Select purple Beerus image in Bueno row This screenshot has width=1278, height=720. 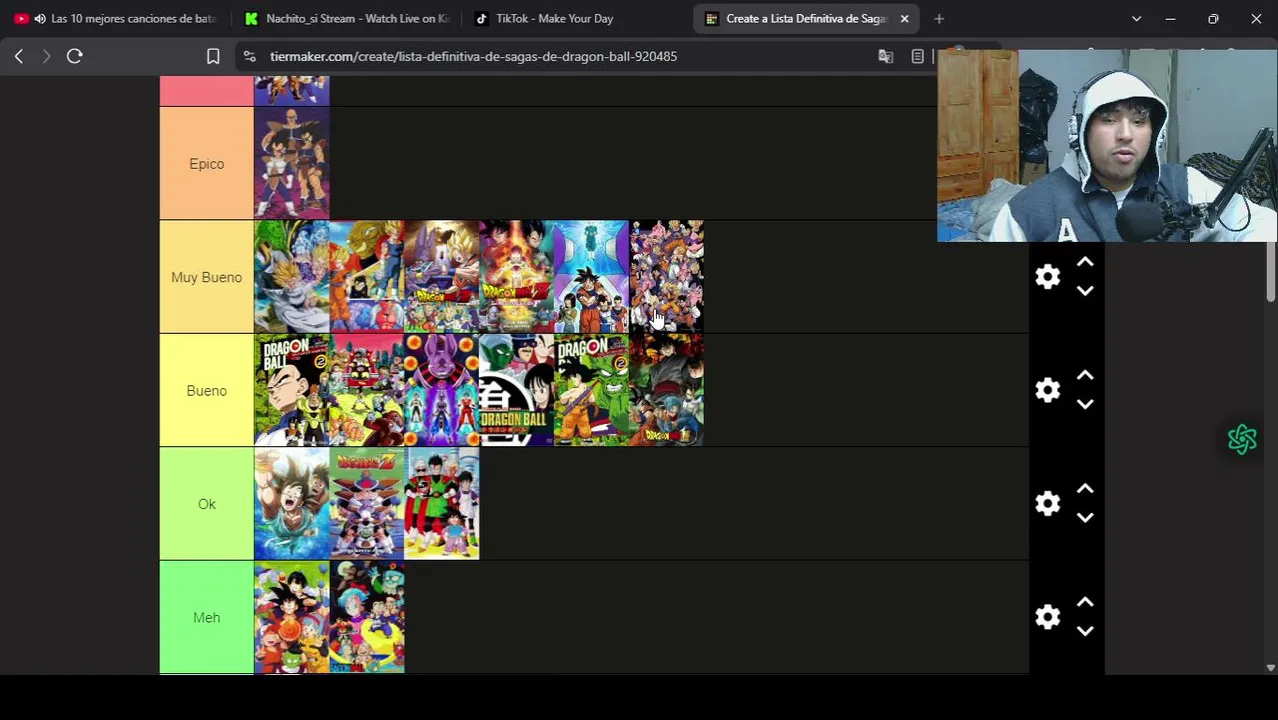click(442, 390)
